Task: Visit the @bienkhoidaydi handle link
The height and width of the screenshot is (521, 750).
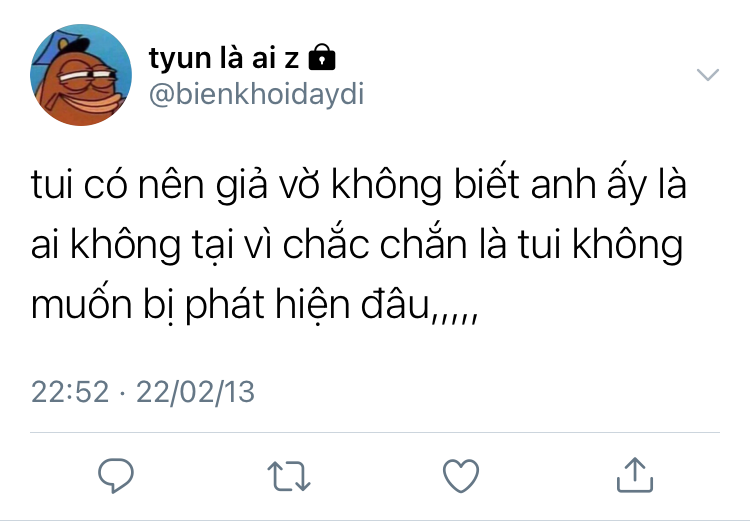Action: point(256,94)
